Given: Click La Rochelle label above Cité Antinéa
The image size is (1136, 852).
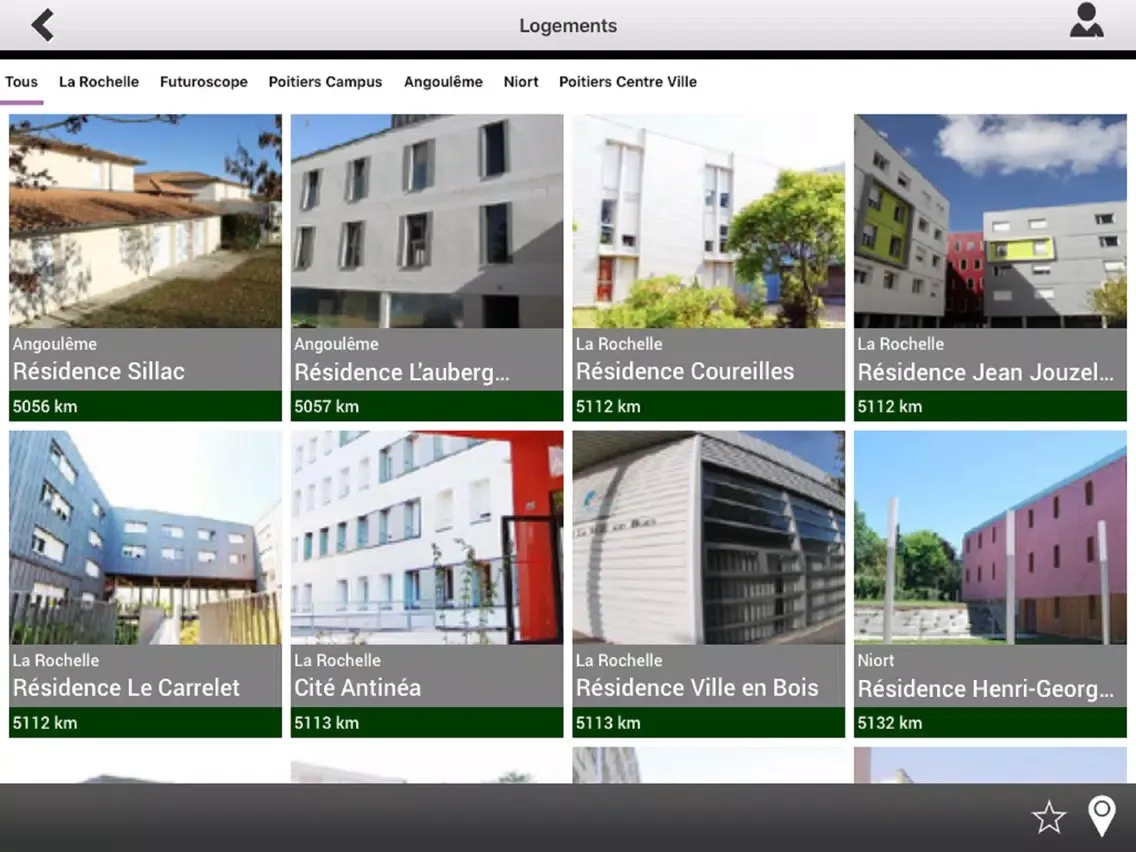Looking at the screenshot, I should (x=338, y=660).
